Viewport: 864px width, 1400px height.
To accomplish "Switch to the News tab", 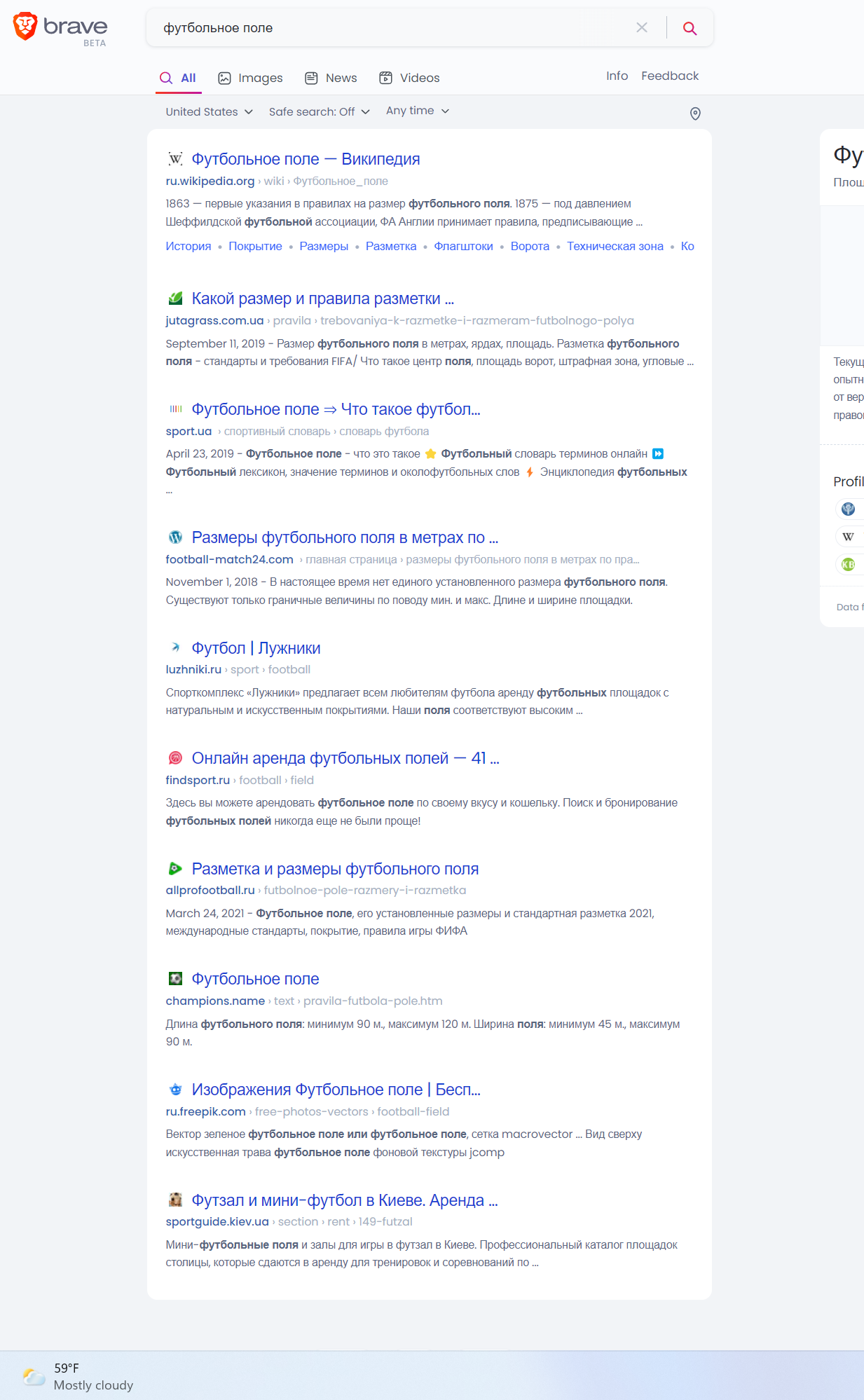I will (331, 78).
